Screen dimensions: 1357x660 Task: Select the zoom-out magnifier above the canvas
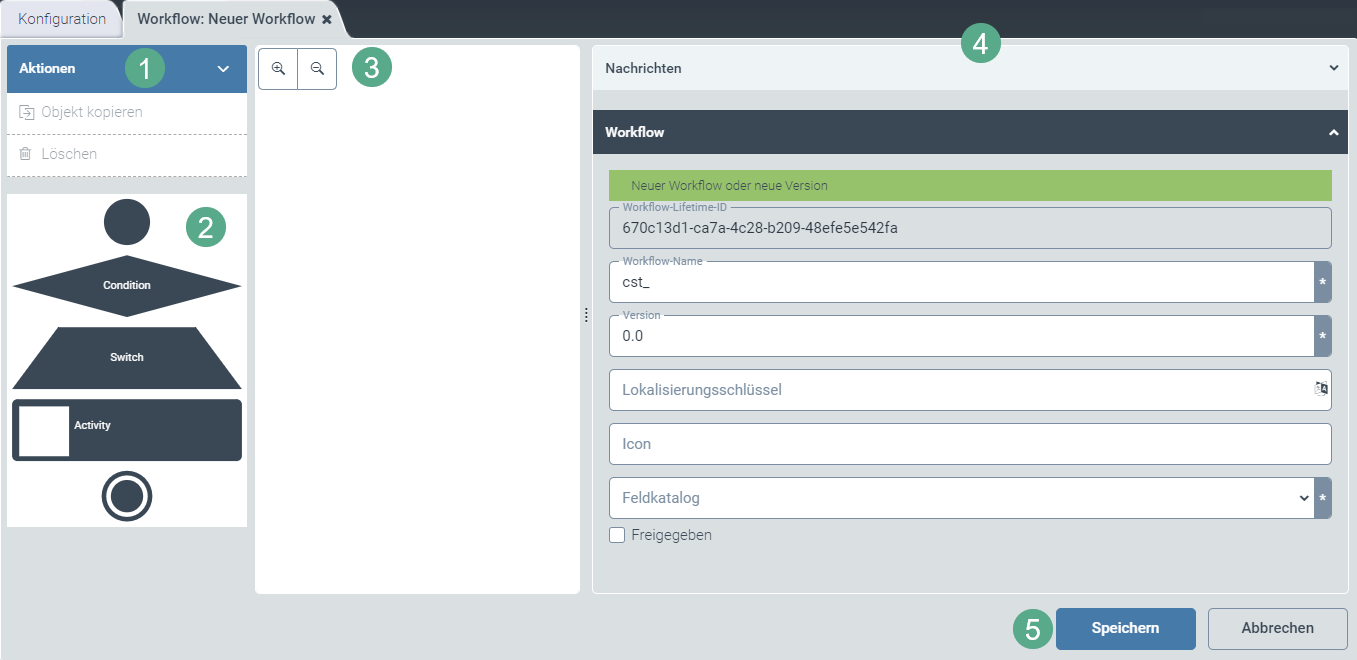(316, 68)
